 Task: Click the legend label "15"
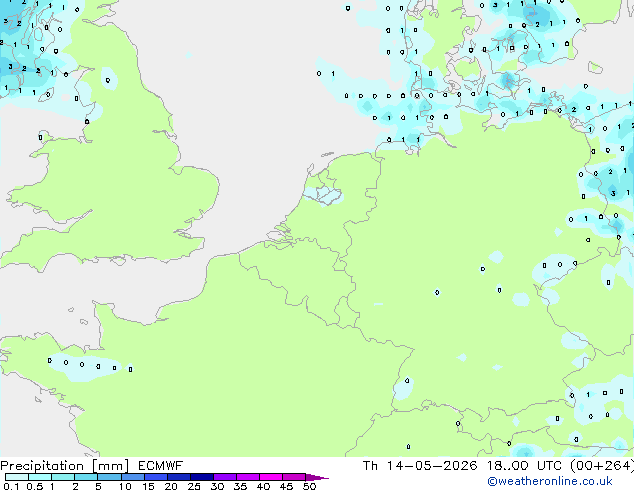pyautogui.click(x=148, y=486)
